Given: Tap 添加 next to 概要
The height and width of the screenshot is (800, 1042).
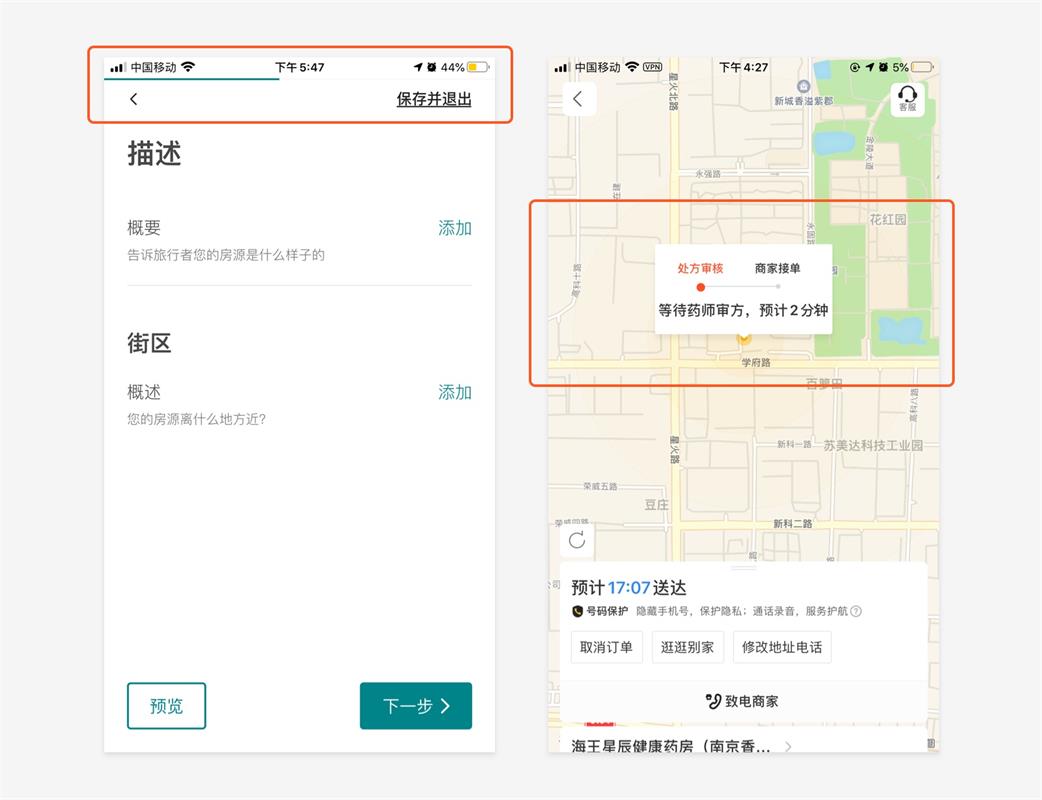Looking at the screenshot, I should click(455, 228).
